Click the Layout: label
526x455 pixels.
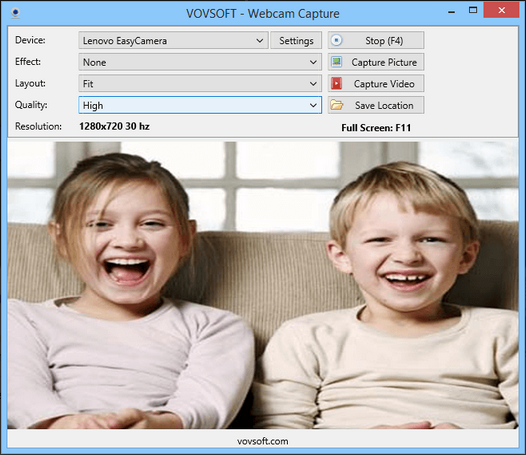(30, 83)
